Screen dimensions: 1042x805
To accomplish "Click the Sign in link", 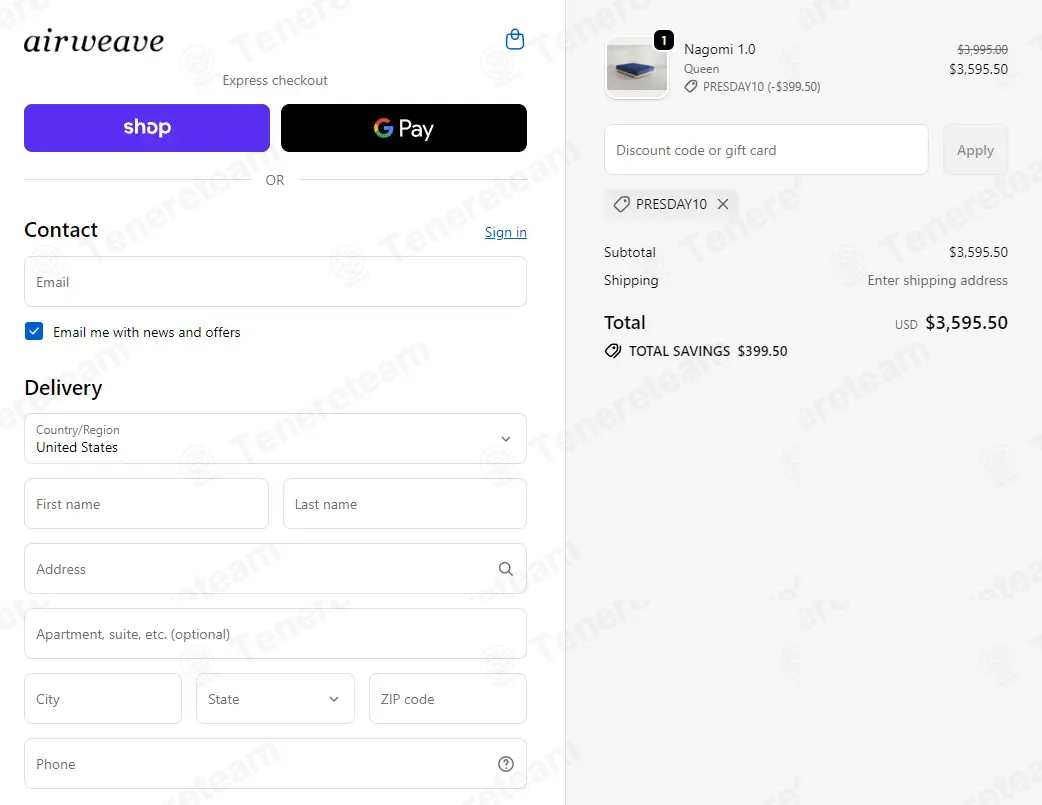I will coord(506,232).
